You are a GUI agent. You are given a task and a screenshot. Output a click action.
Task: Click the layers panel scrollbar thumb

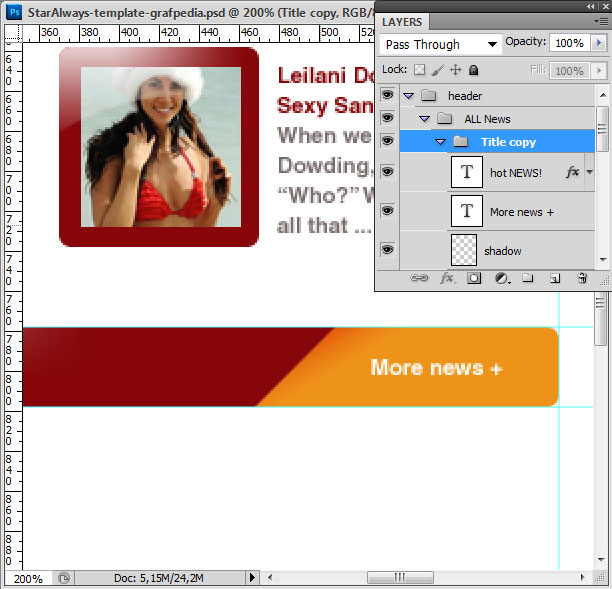603,129
